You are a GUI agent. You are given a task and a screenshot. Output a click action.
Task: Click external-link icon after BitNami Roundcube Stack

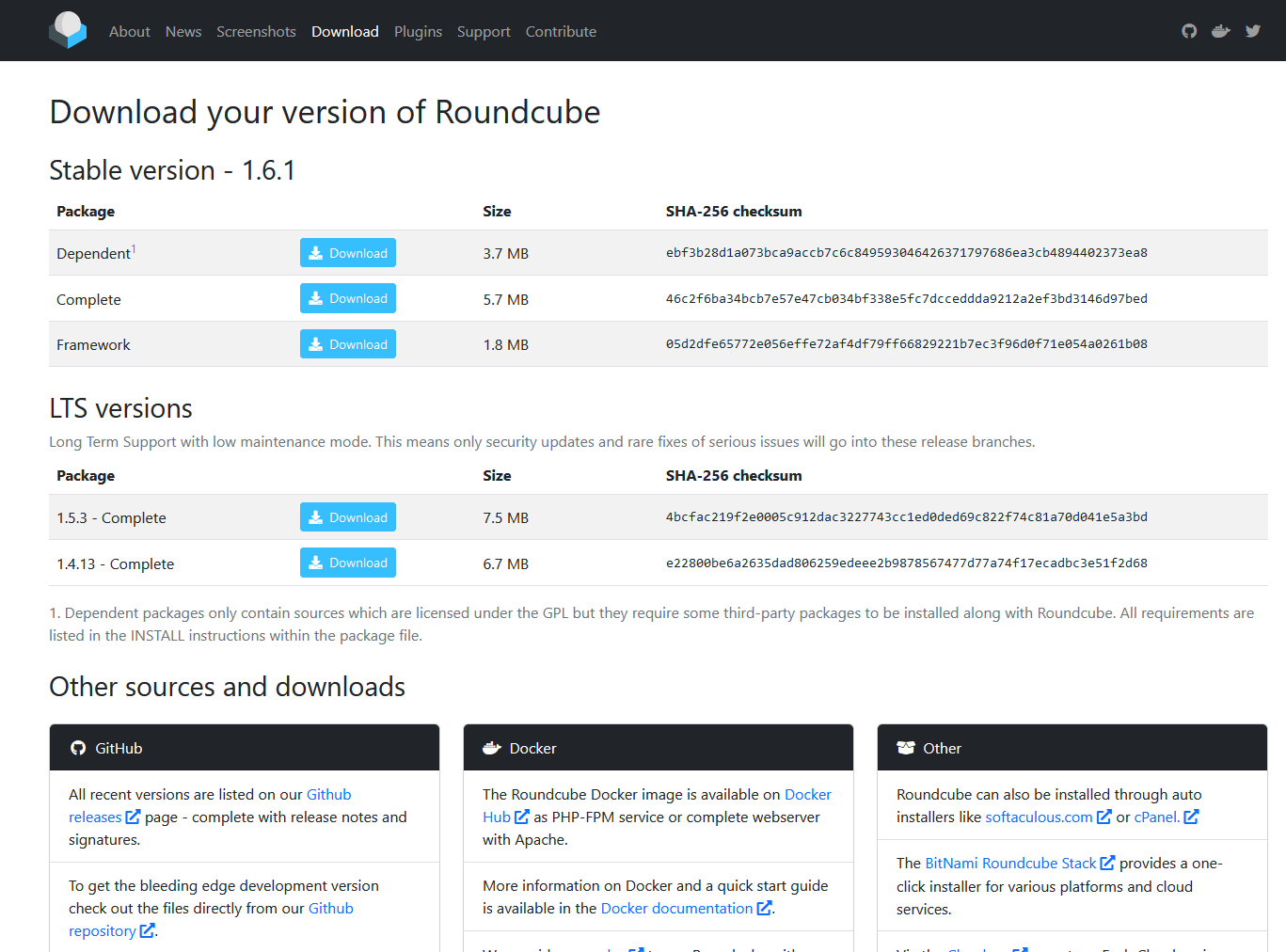tap(1107, 863)
